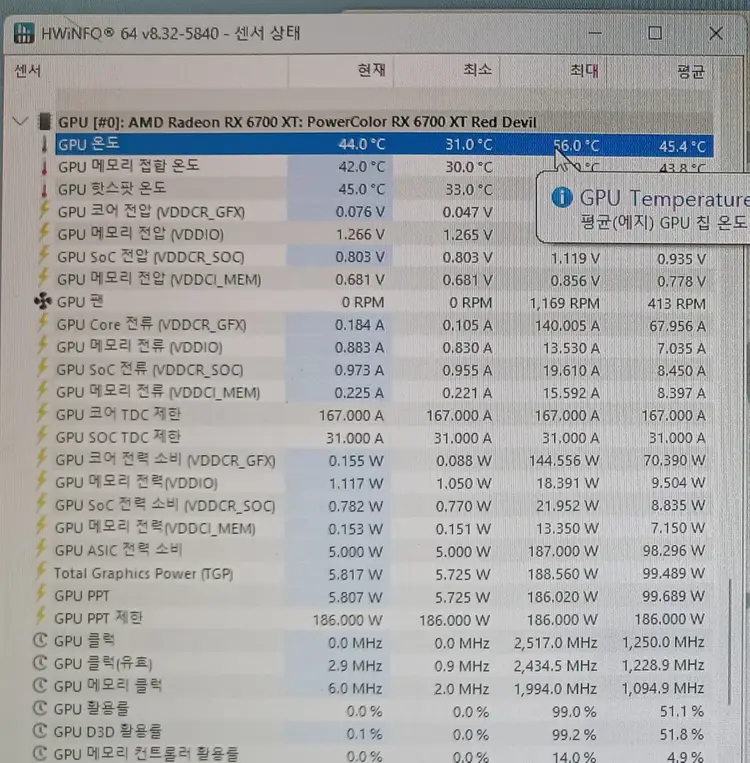Click the 51.1 % average GPU utilization value

(x=682, y=711)
